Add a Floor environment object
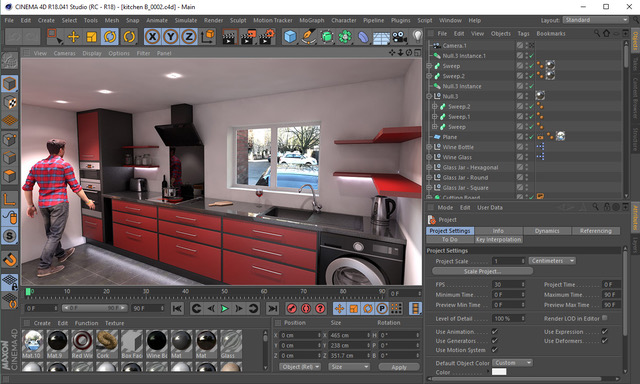 click(381, 37)
